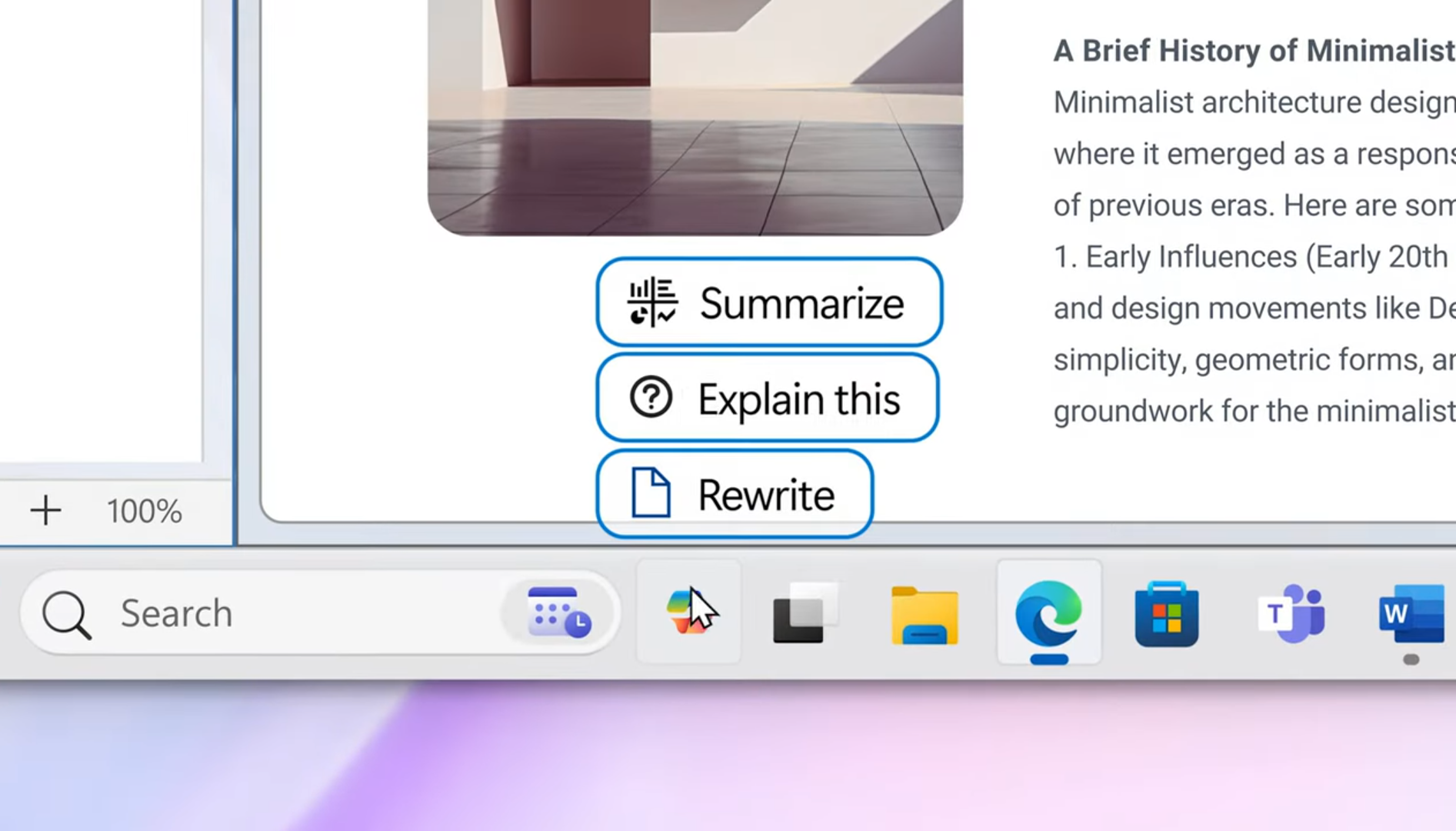
Task: Open Task View on the taskbar
Action: (805, 613)
